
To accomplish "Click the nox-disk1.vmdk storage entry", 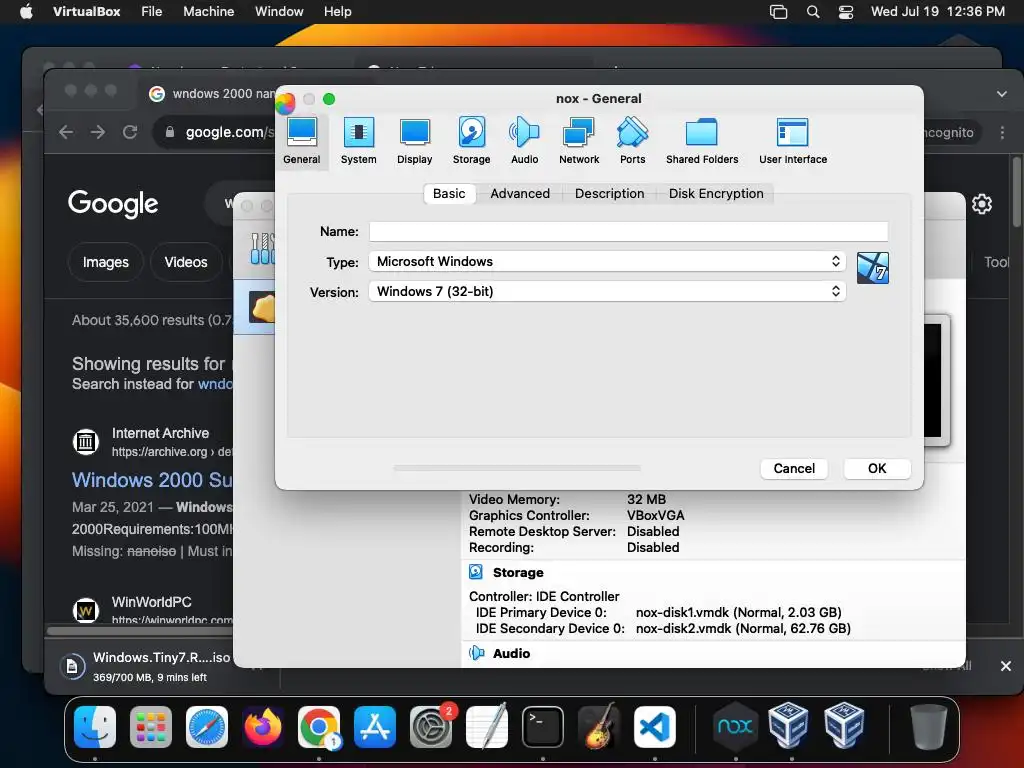I will point(738,613).
